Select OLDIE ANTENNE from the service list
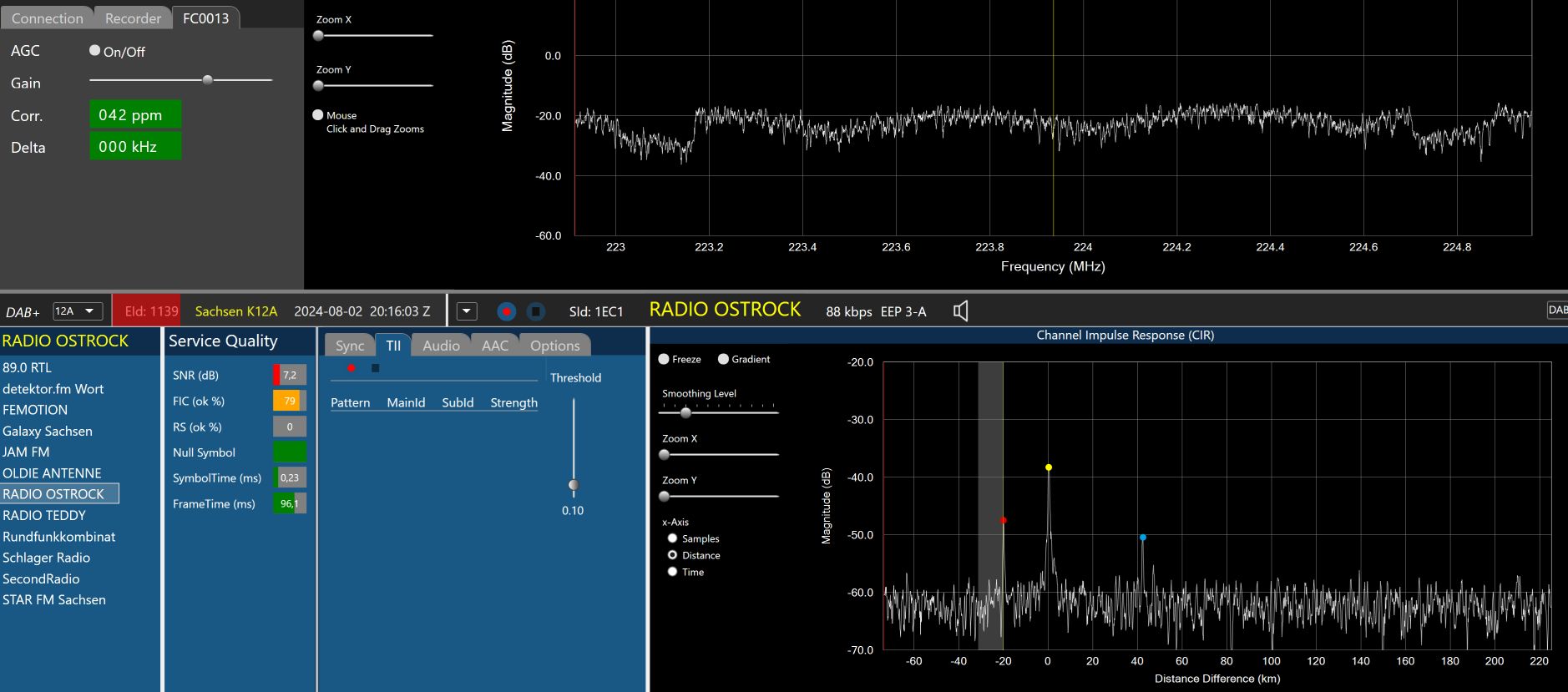1568x692 pixels. pos(52,473)
